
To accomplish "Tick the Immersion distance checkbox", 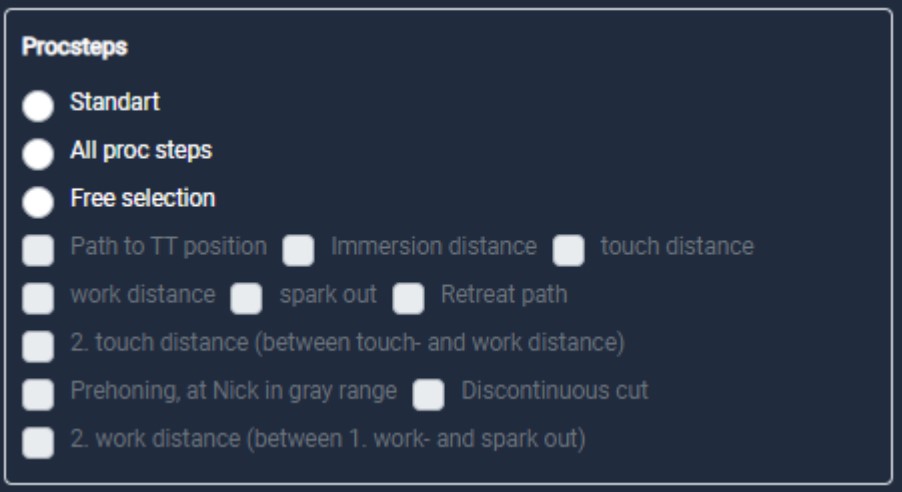I will [298, 250].
